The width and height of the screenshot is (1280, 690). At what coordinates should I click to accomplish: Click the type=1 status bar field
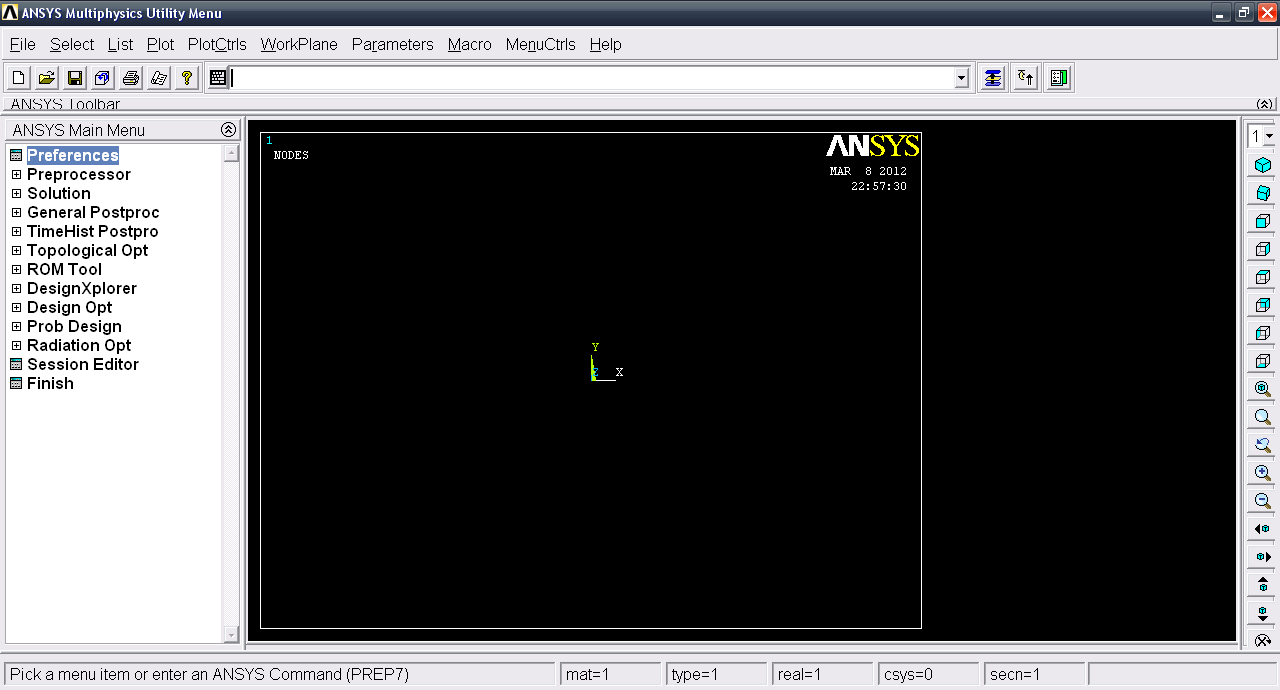coord(716,674)
